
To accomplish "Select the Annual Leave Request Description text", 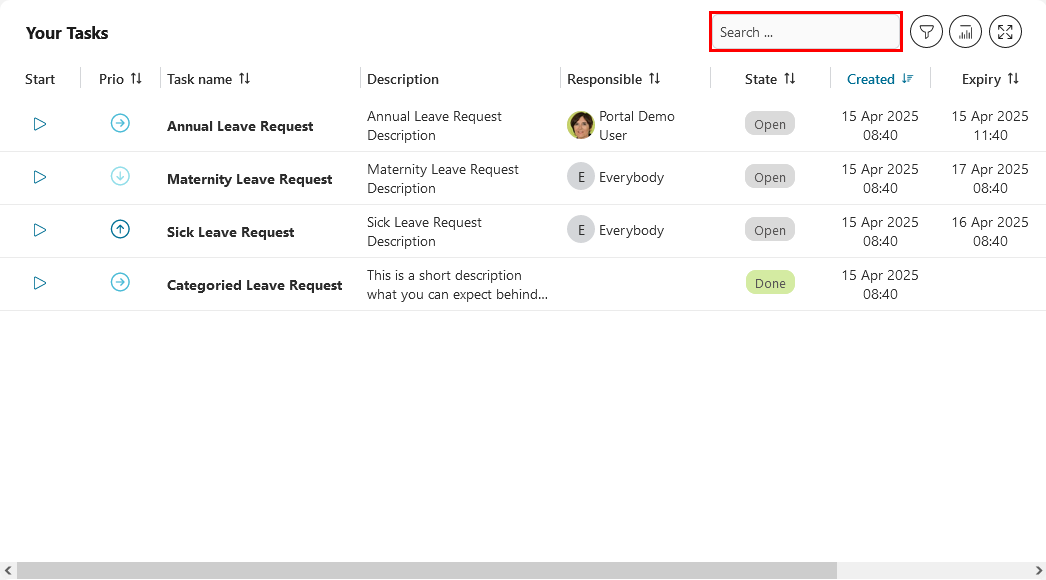I will (x=434, y=125).
